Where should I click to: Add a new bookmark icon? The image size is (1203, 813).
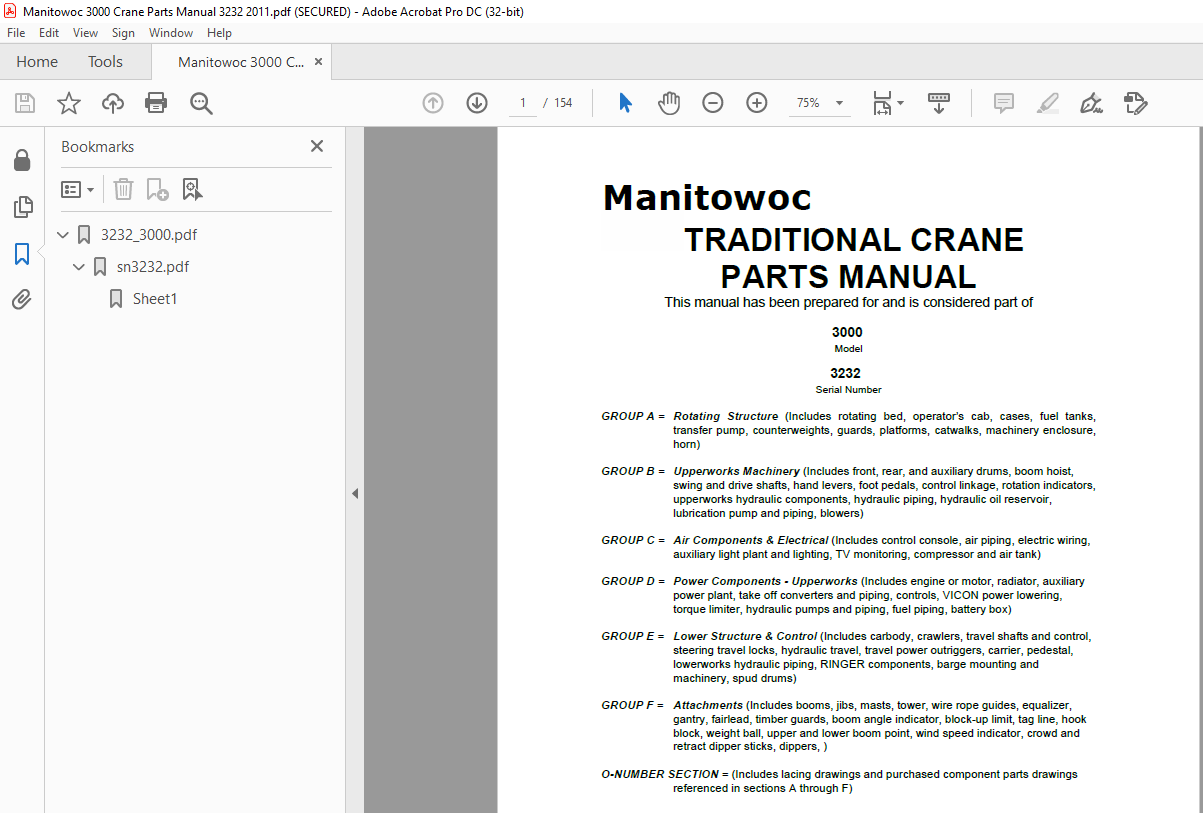tap(157, 189)
